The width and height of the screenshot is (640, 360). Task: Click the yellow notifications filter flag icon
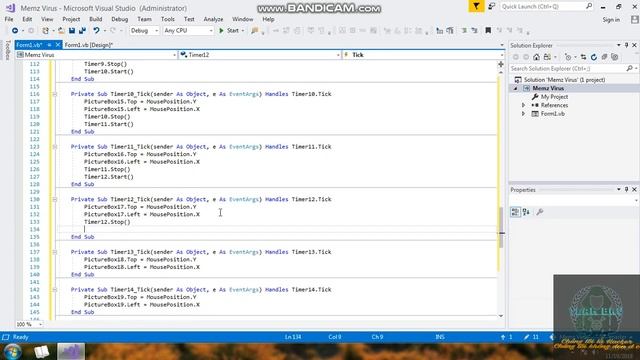(x=476, y=6)
